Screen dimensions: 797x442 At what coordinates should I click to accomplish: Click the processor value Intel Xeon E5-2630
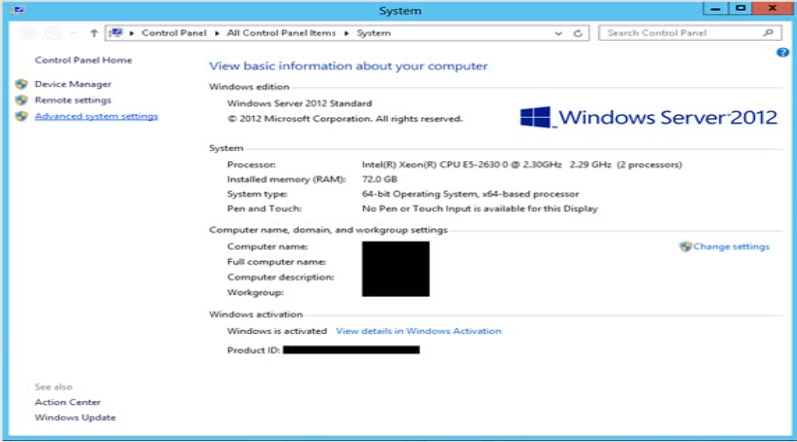click(522, 165)
